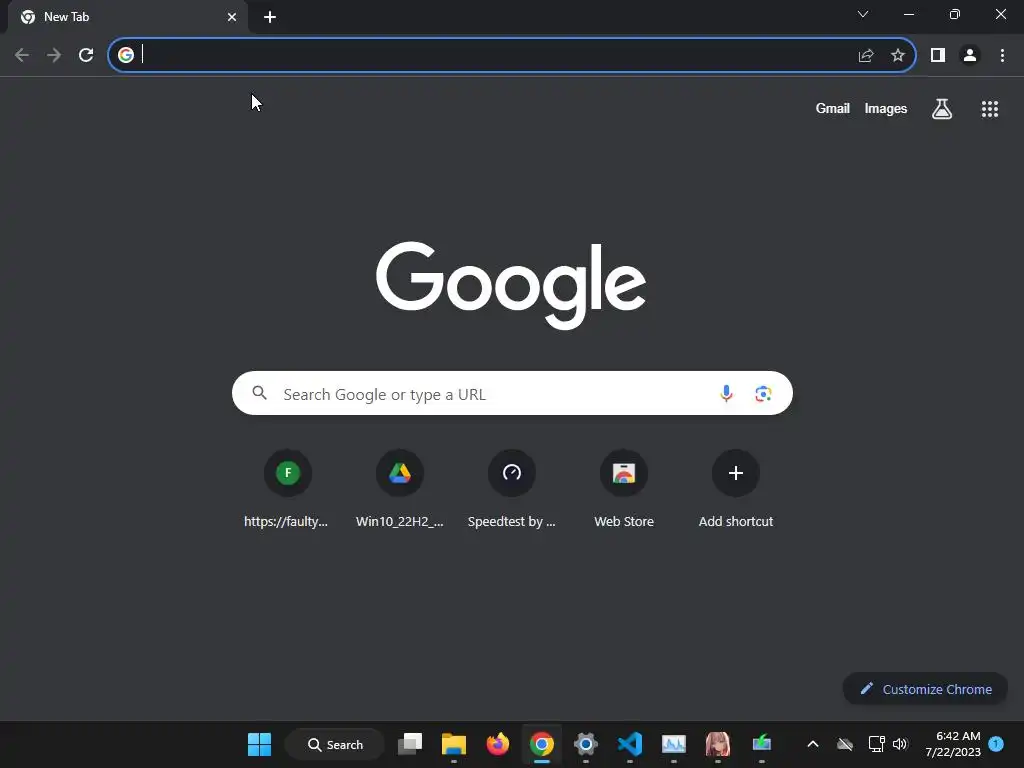Expand the tab search chevron
1024x768 pixels.
point(863,14)
